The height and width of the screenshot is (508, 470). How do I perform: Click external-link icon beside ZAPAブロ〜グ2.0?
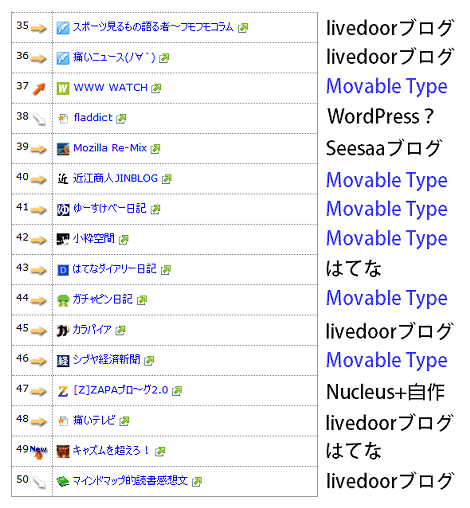point(177,391)
